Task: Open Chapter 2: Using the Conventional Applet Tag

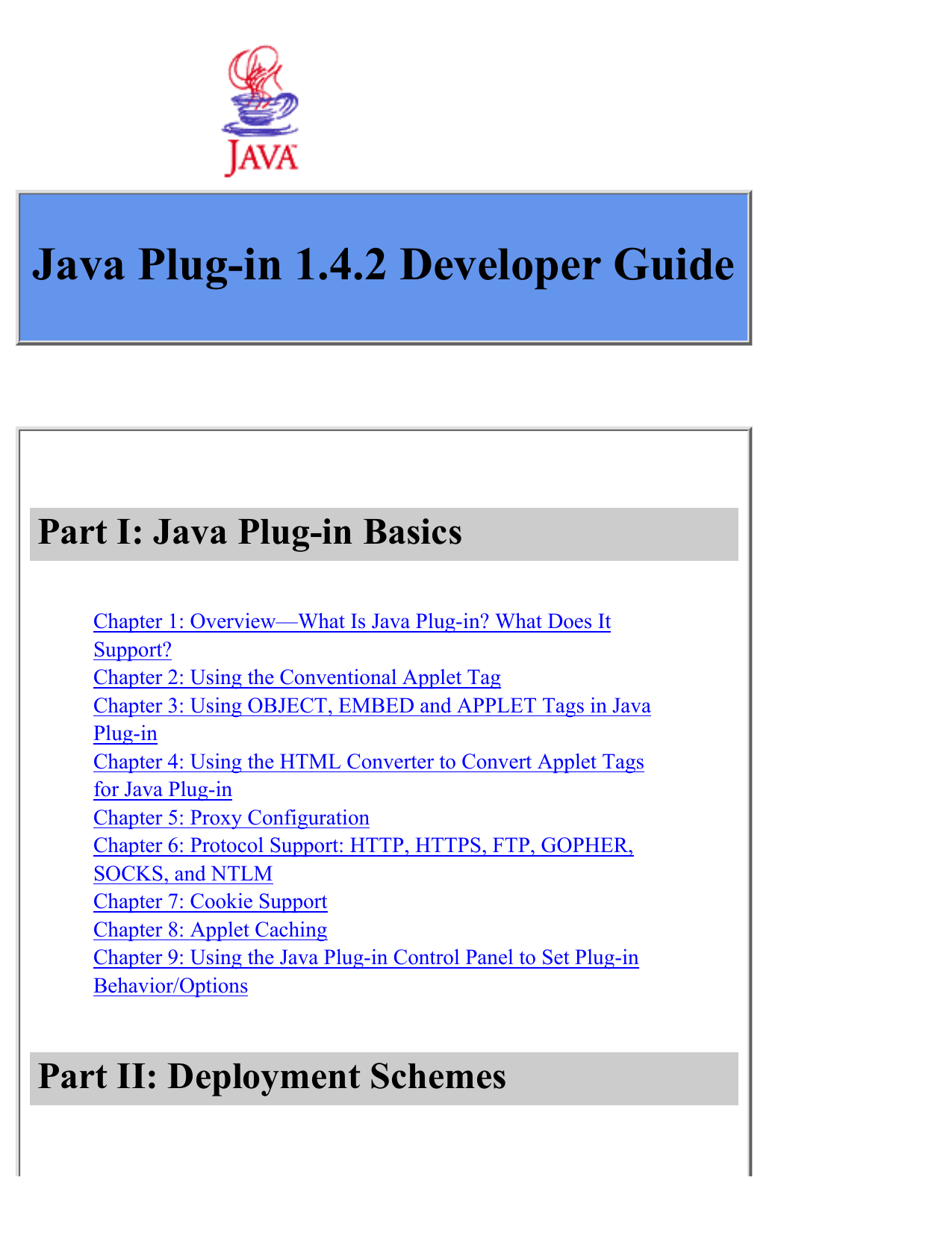Action: coord(296,677)
